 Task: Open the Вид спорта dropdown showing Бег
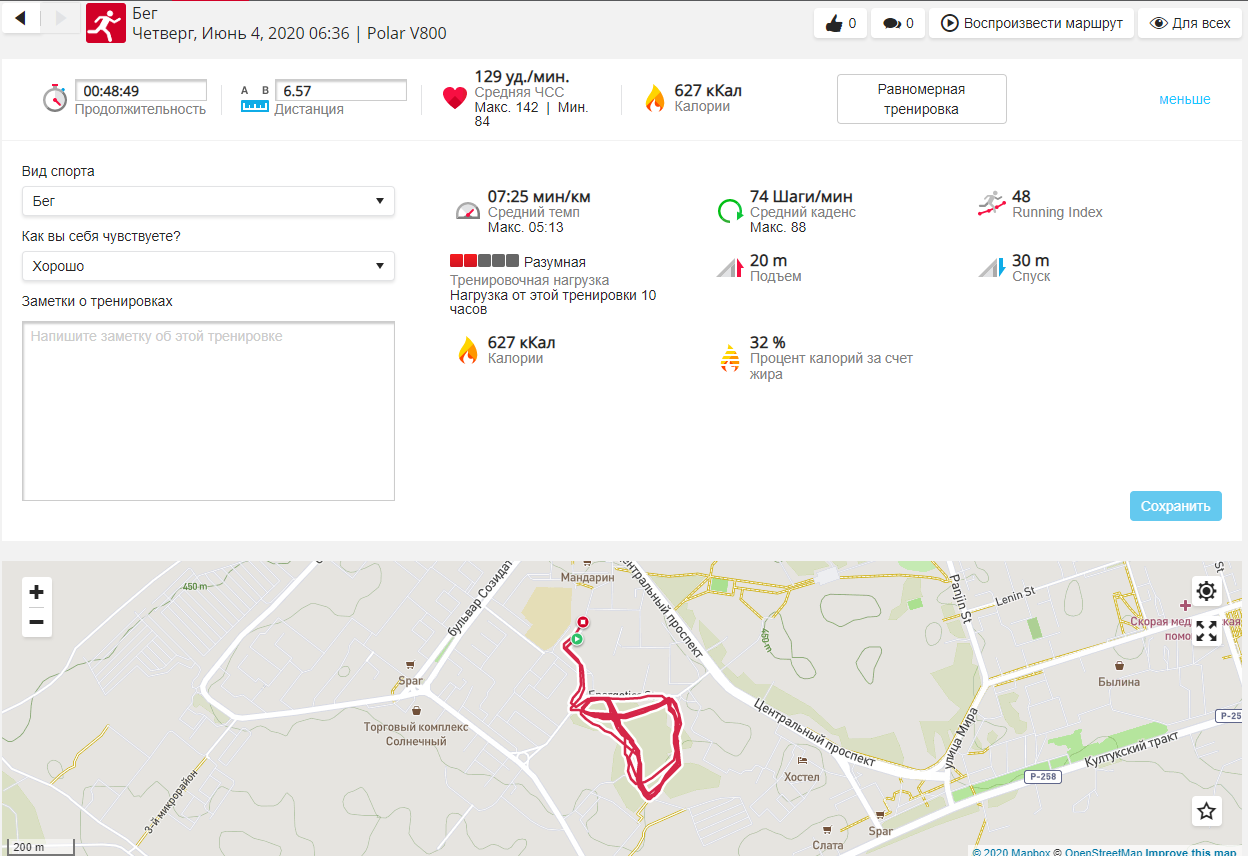(x=208, y=201)
